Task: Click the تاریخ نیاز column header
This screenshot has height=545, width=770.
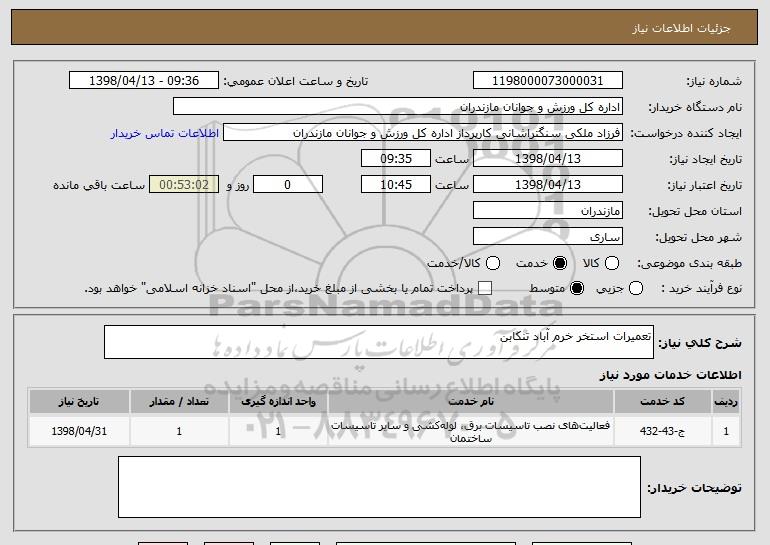Action: (x=79, y=402)
